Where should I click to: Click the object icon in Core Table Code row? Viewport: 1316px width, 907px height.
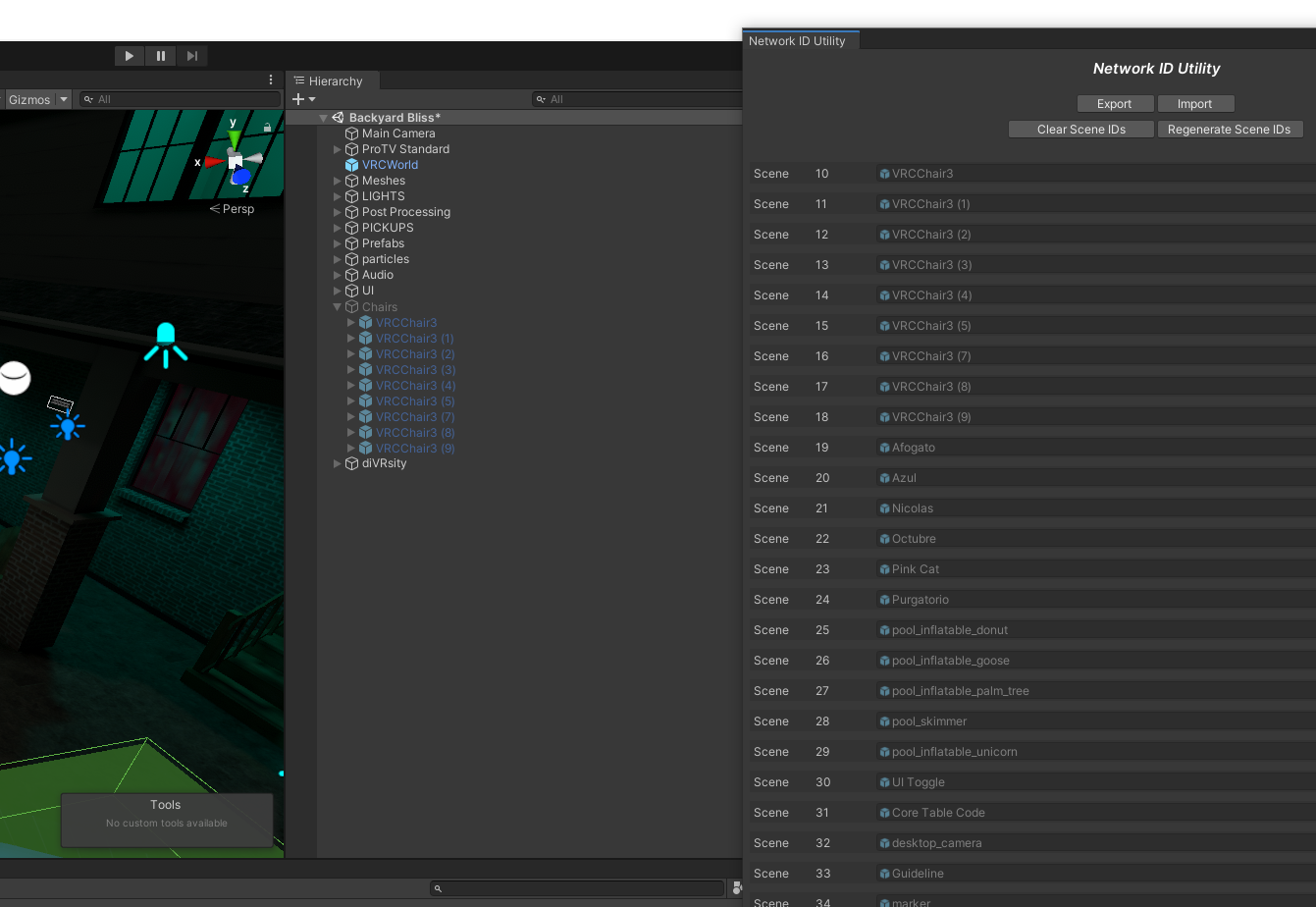click(884, 813)
